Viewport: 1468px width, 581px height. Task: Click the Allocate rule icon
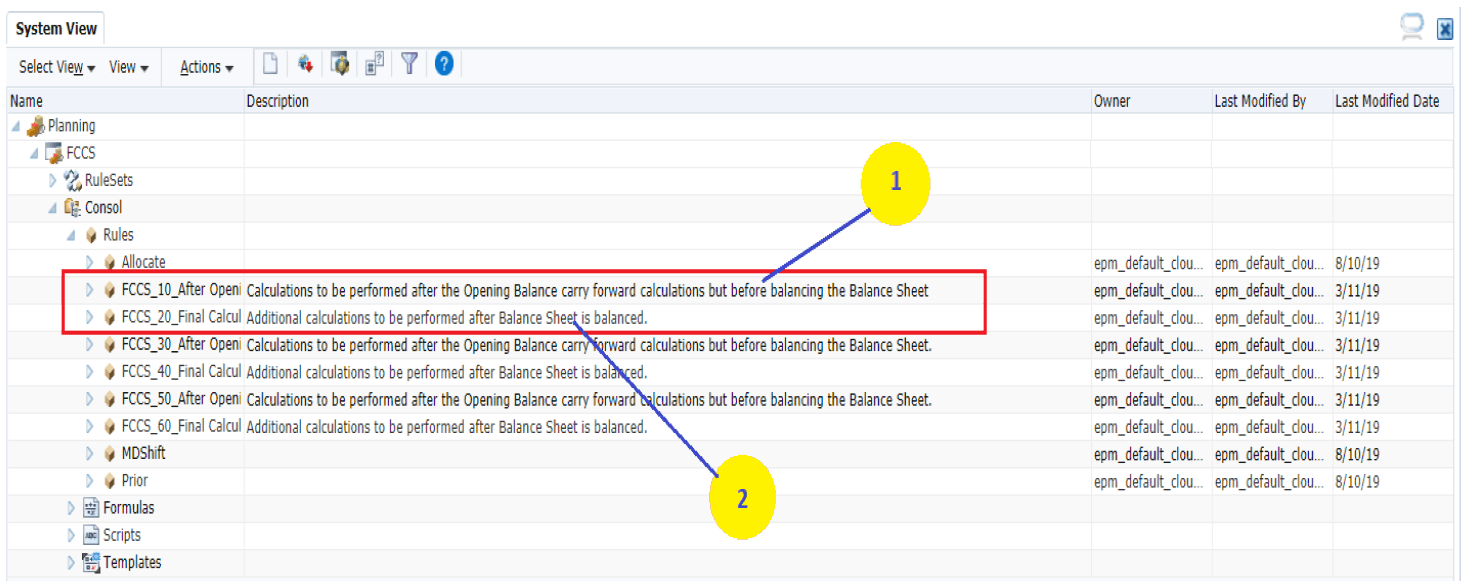110,263
